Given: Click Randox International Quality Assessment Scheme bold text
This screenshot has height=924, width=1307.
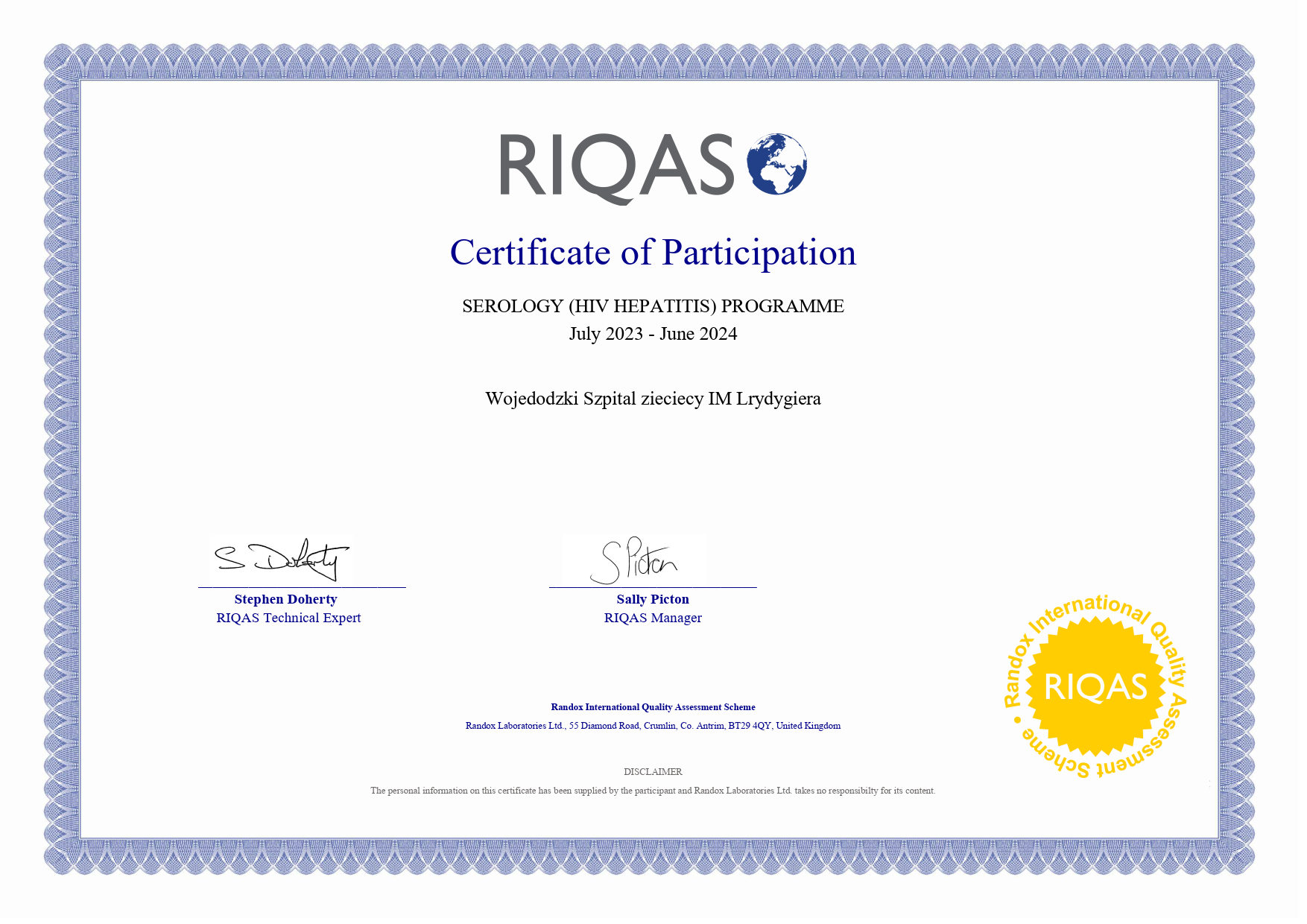Looking at the screenshot, I should [x=653, y=707].
